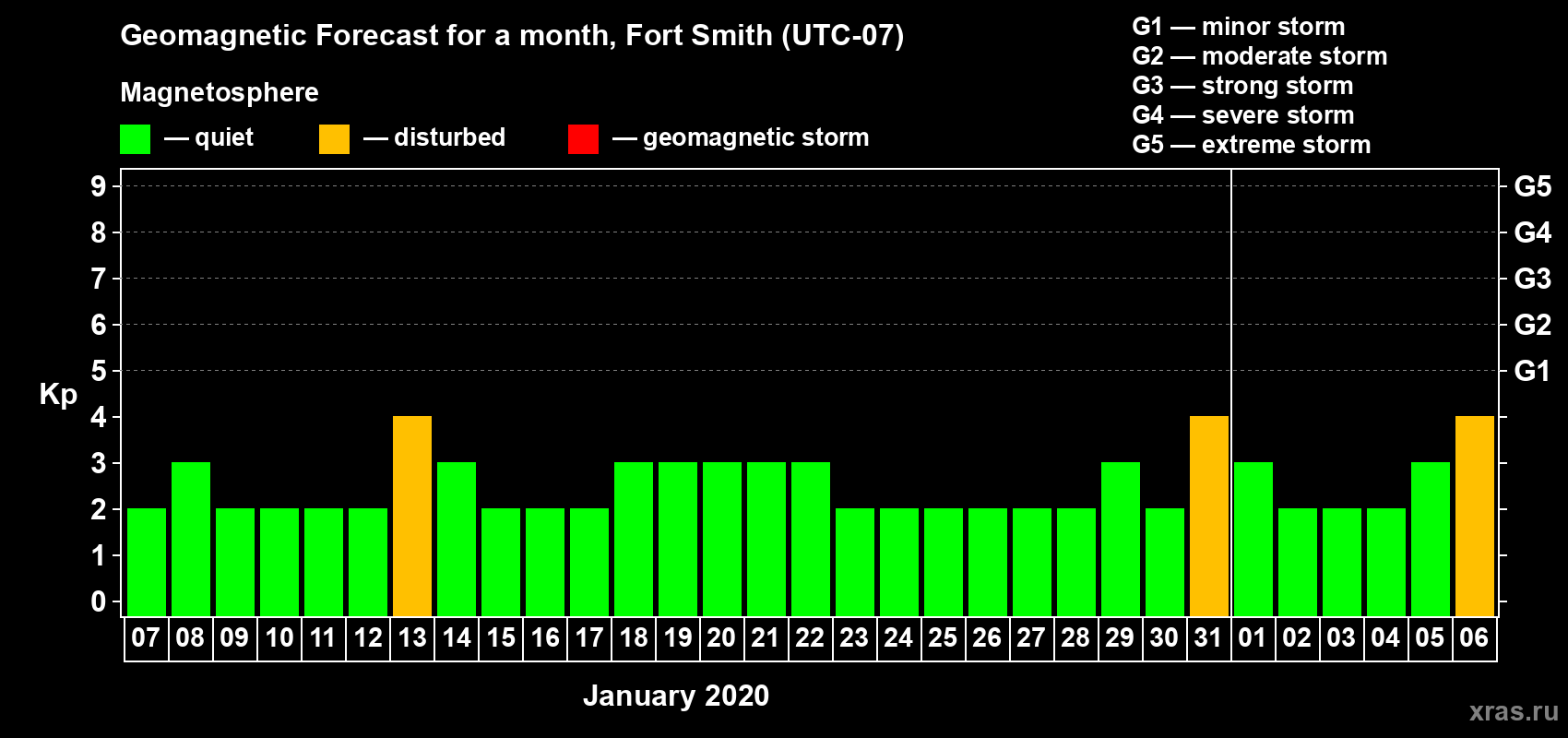The width and height of the screenshot is (1568, 738).
Task: Click the green quiet legend swatch
Action: (135, 139)
